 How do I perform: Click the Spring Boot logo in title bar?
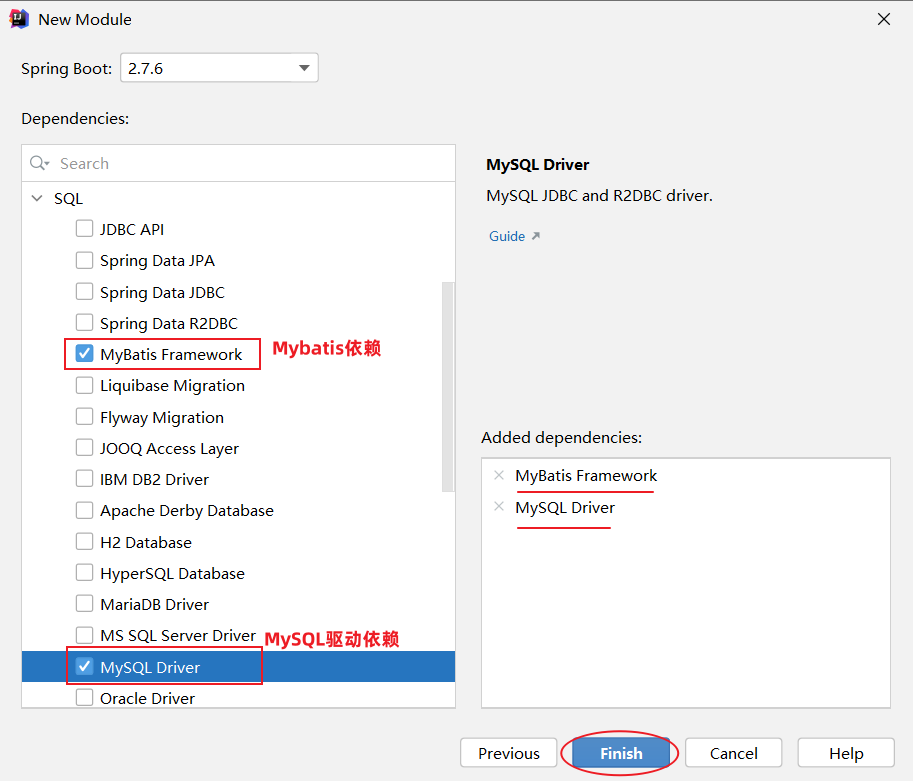point(19,18)
